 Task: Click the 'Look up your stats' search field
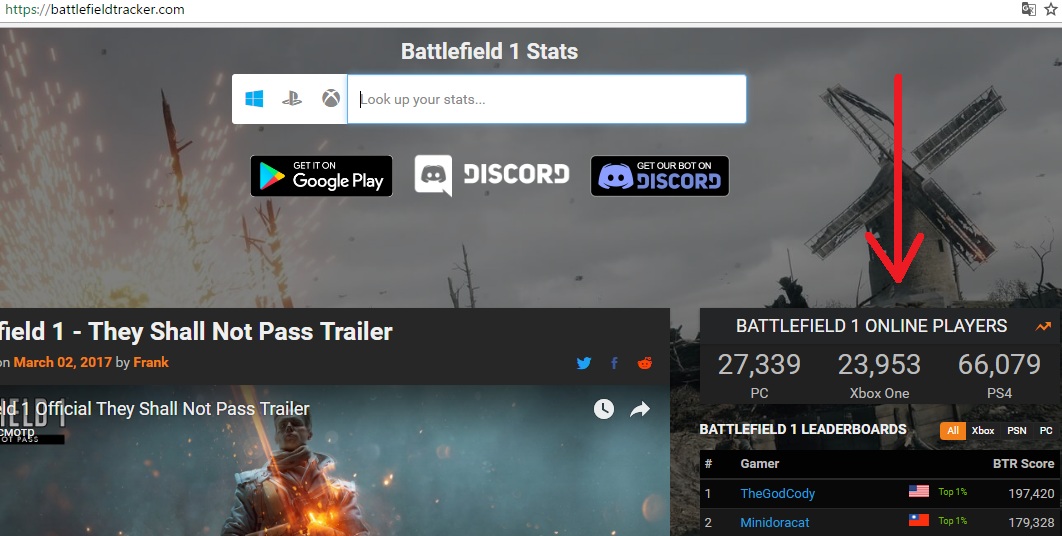pyautogui.click(x=547, y=99)
